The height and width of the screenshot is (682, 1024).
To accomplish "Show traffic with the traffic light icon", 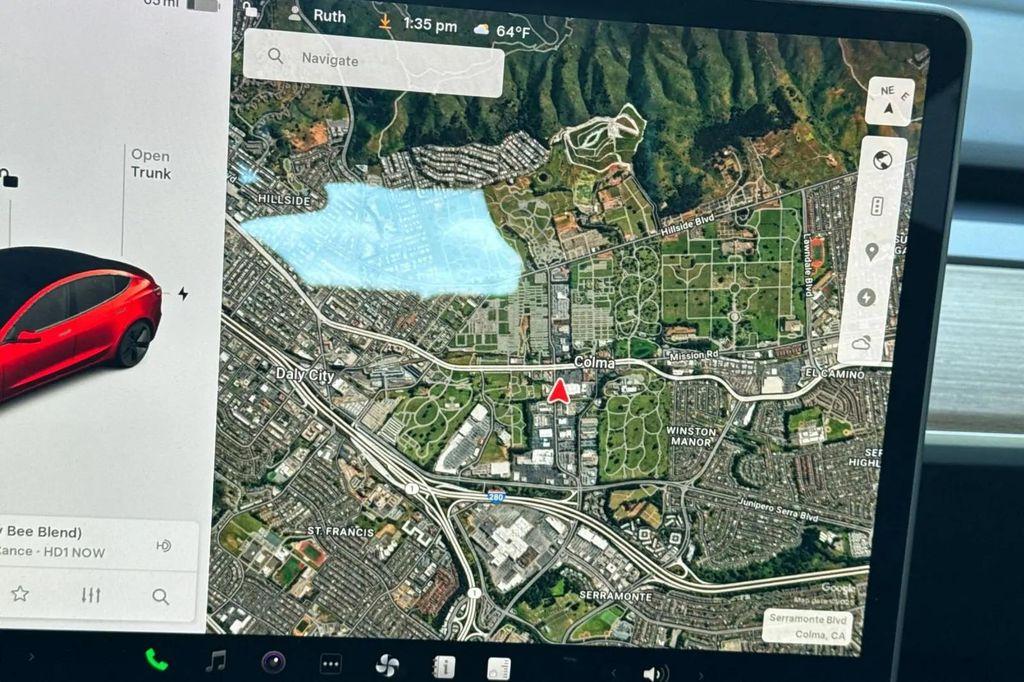I will point(877,206).
